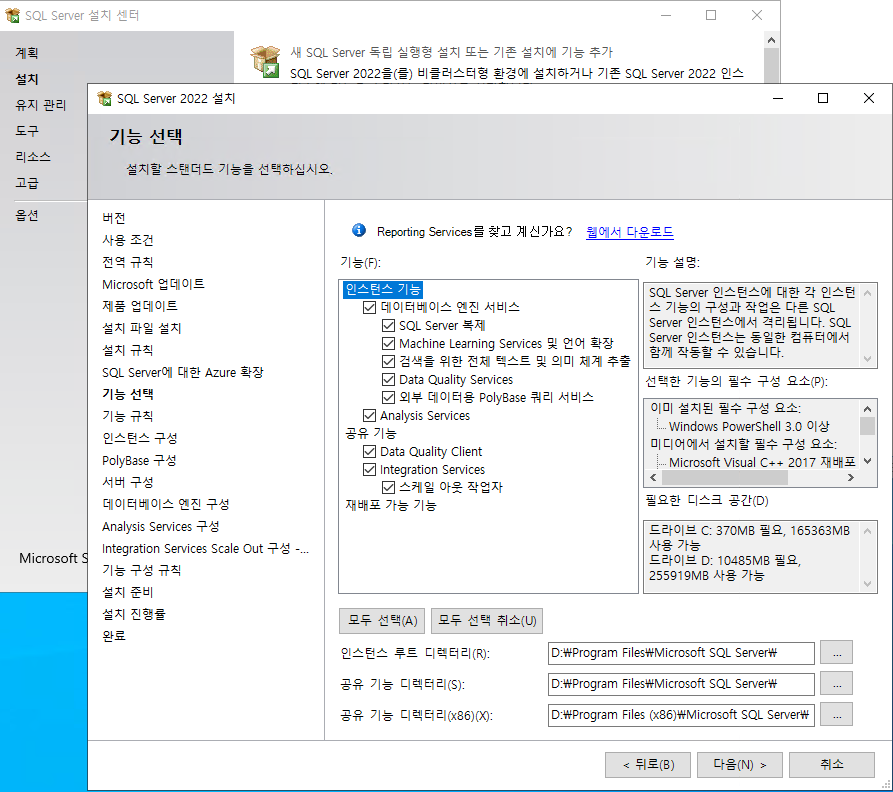This screenshot has height=792, width=893.
Task: Uncheck Analysis Services checkbox
Action: (x=369, y=416)
